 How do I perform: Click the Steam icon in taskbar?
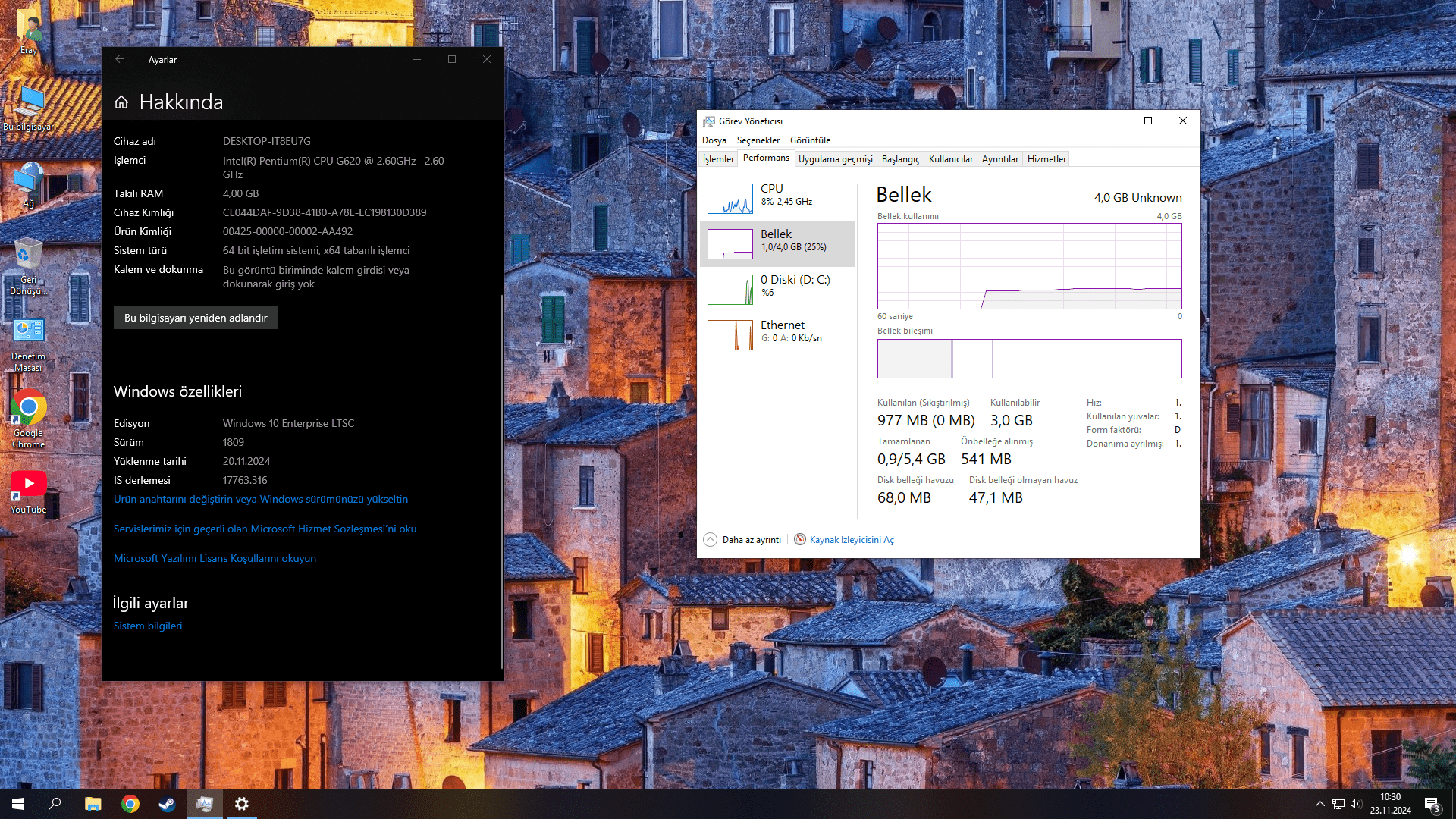pos(167,804)
